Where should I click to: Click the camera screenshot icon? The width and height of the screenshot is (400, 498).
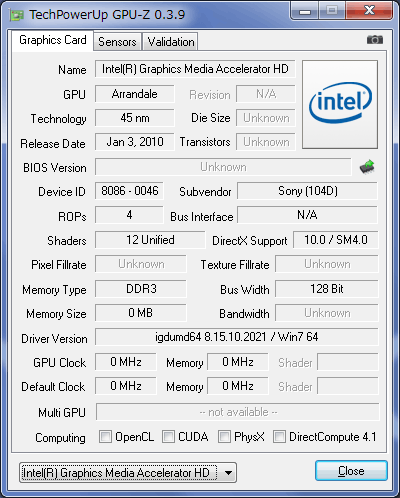tap(375, 40)
